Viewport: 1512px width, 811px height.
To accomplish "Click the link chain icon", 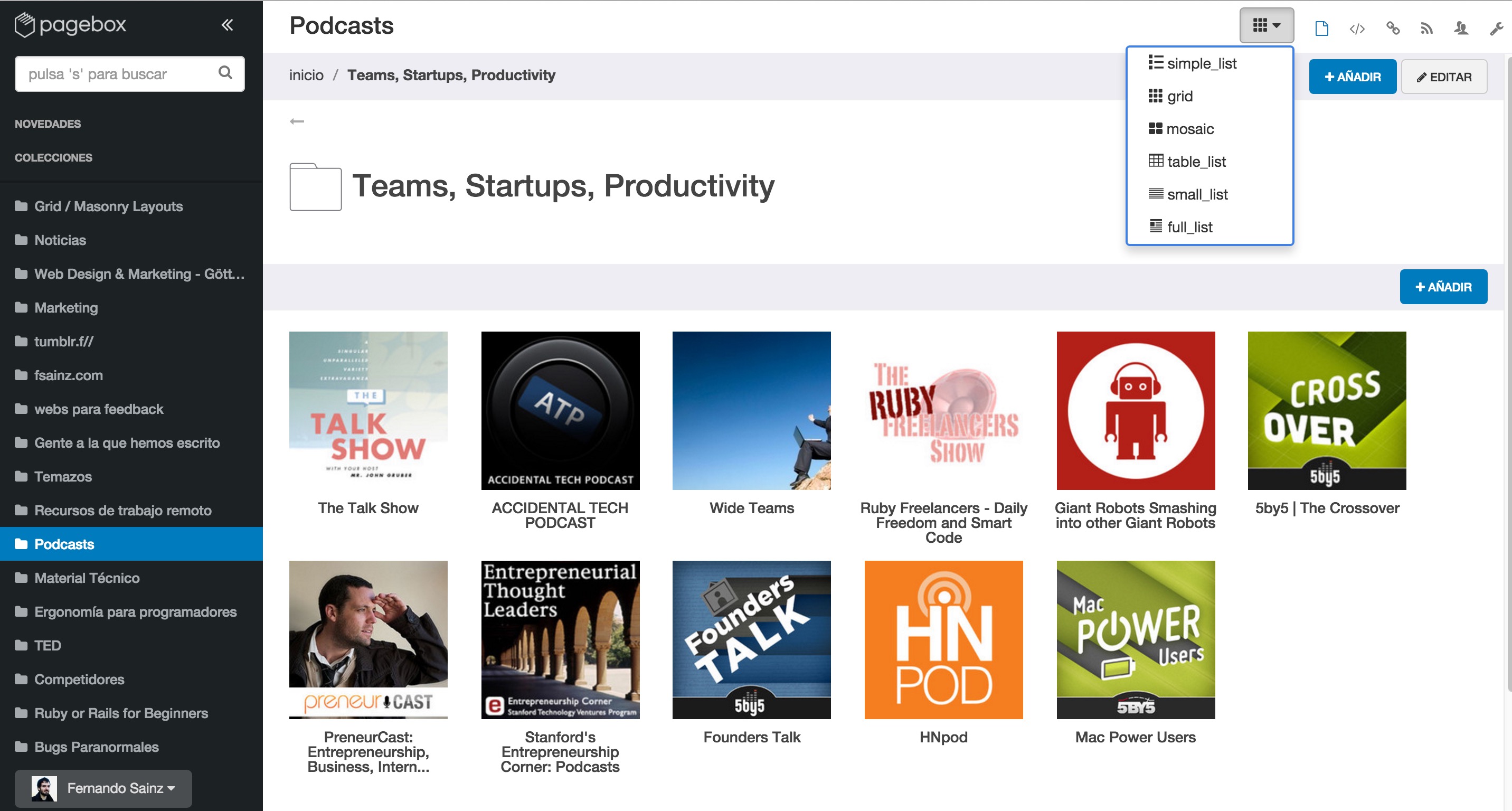I will pyautogui.click(x=1392, y=28).
